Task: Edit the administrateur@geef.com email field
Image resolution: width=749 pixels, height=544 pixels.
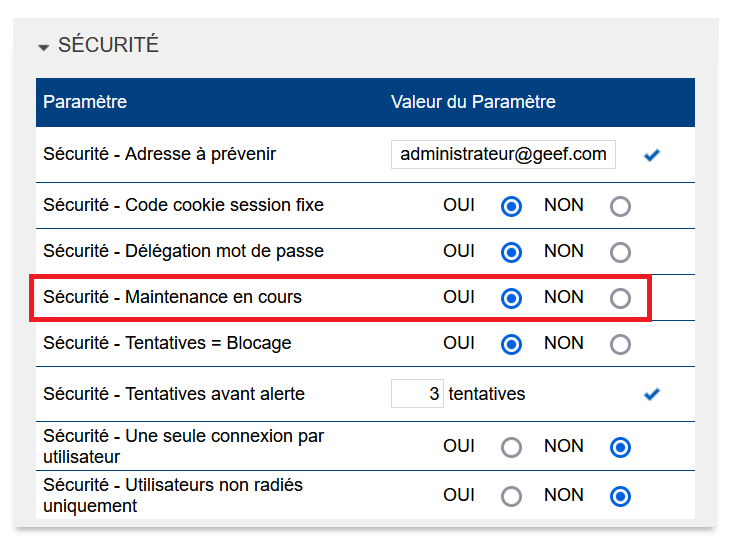Action: [x=503, y=155]
